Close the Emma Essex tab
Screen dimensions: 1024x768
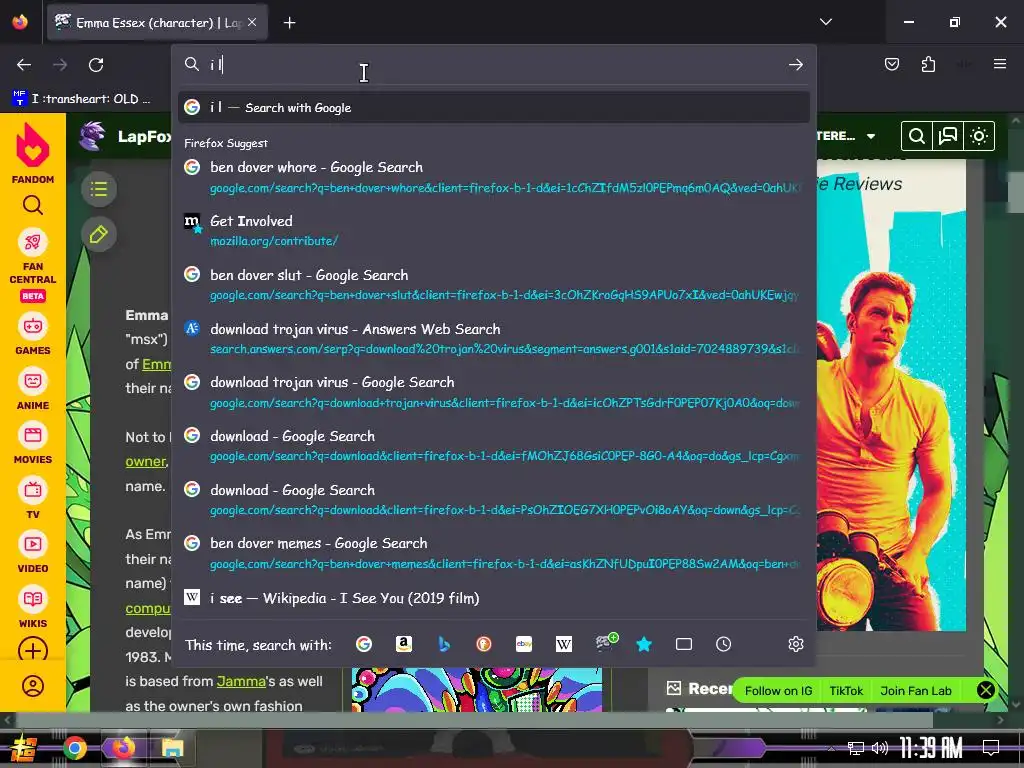click(x=252, y=22)
